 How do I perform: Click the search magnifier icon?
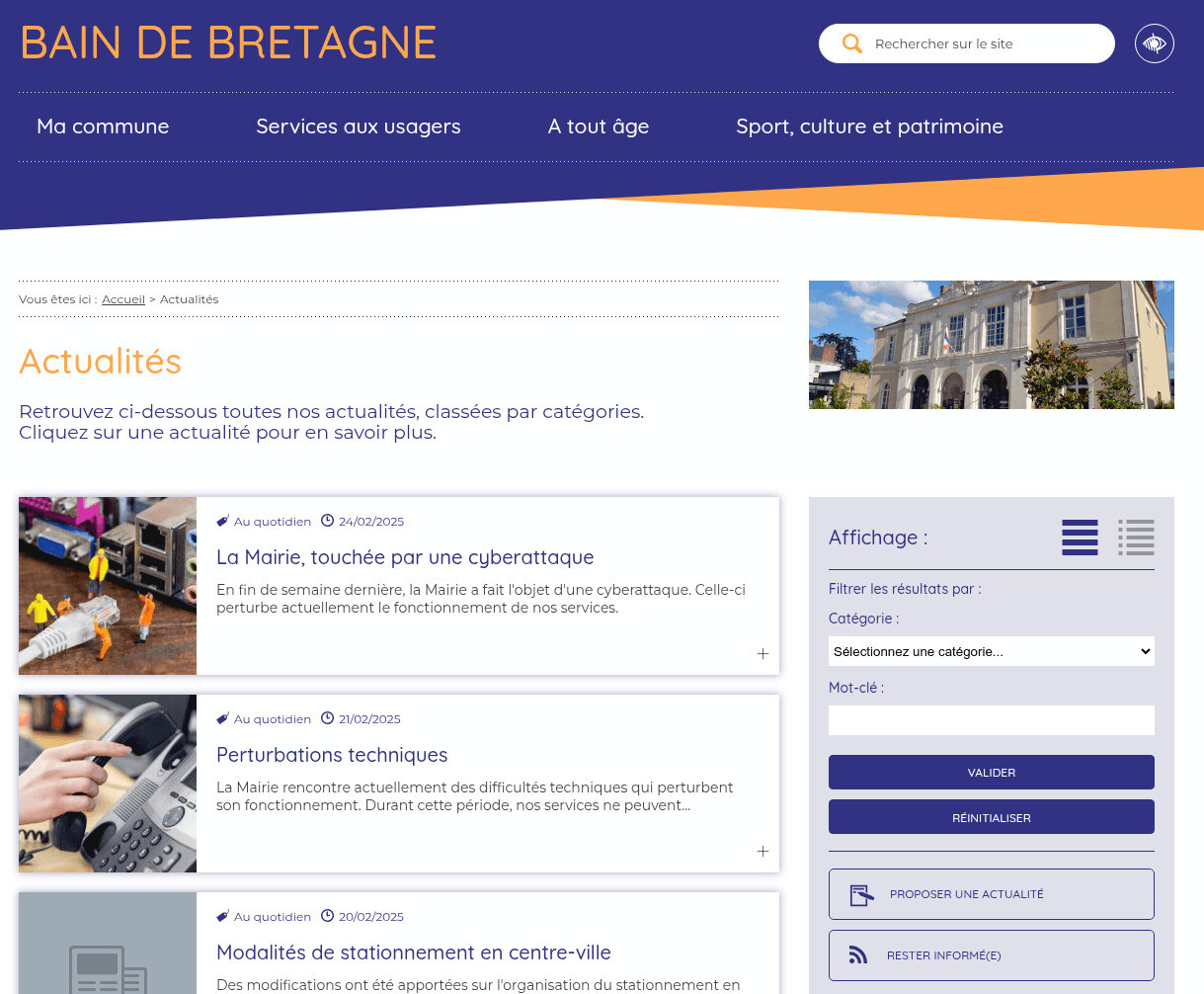[x=851, y=43]
